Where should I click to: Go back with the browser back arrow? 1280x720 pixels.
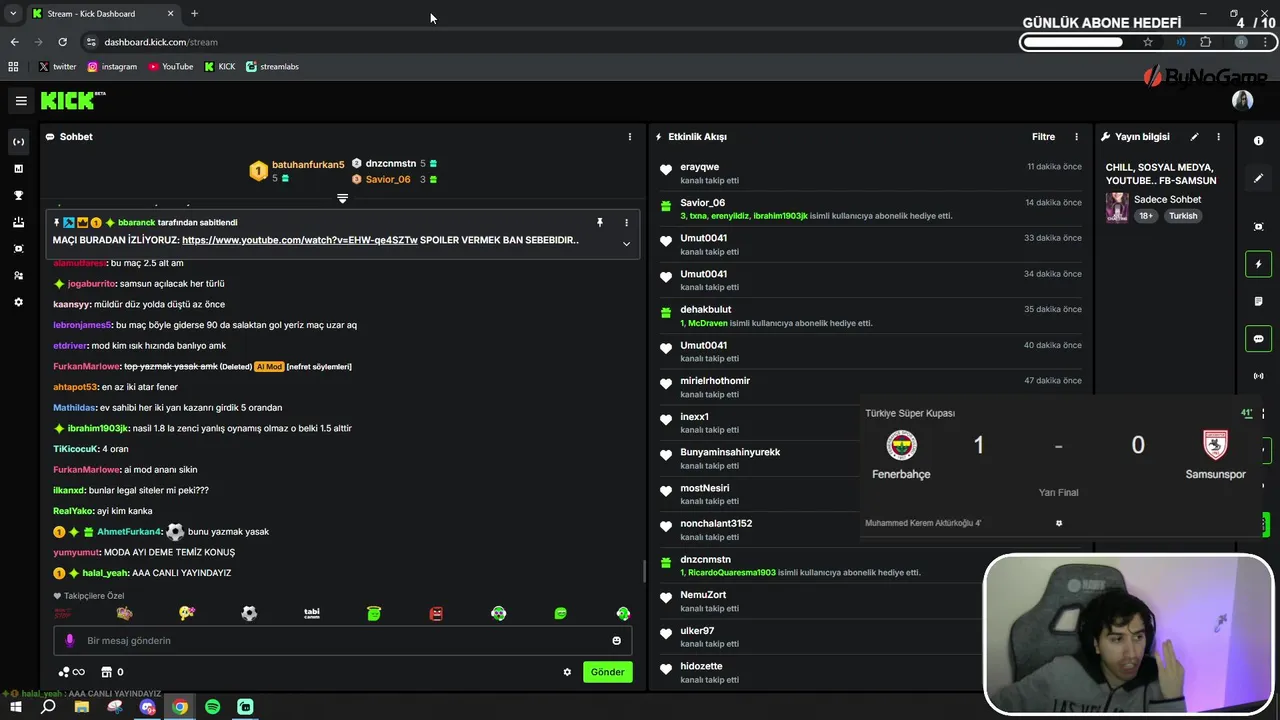point(14,42)
